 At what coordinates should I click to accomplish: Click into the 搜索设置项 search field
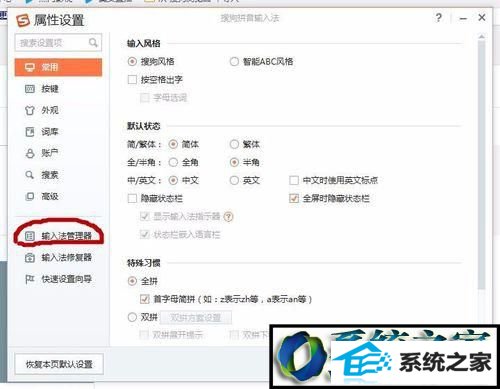click(x=58, y=43)
